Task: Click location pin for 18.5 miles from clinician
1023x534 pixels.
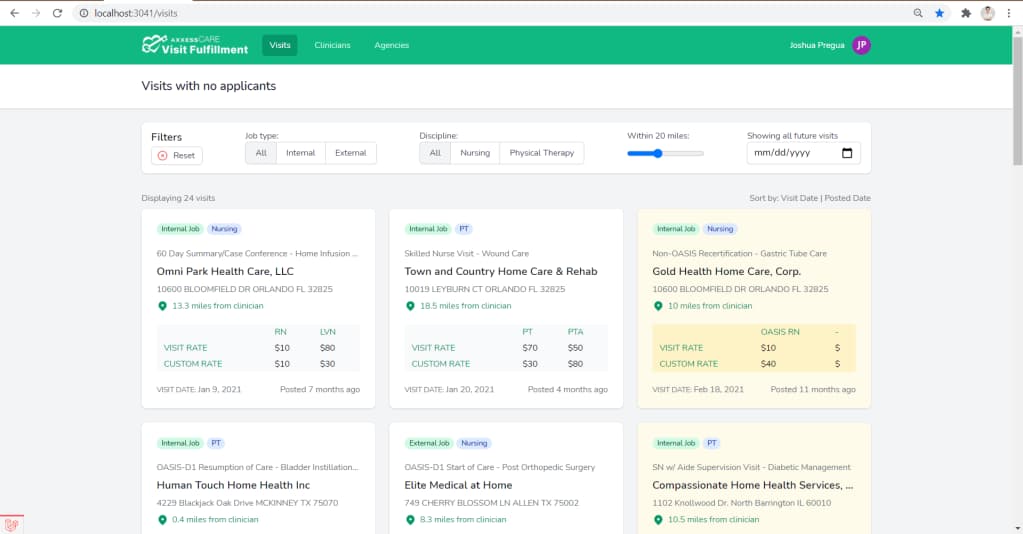Action: point(410,306)
